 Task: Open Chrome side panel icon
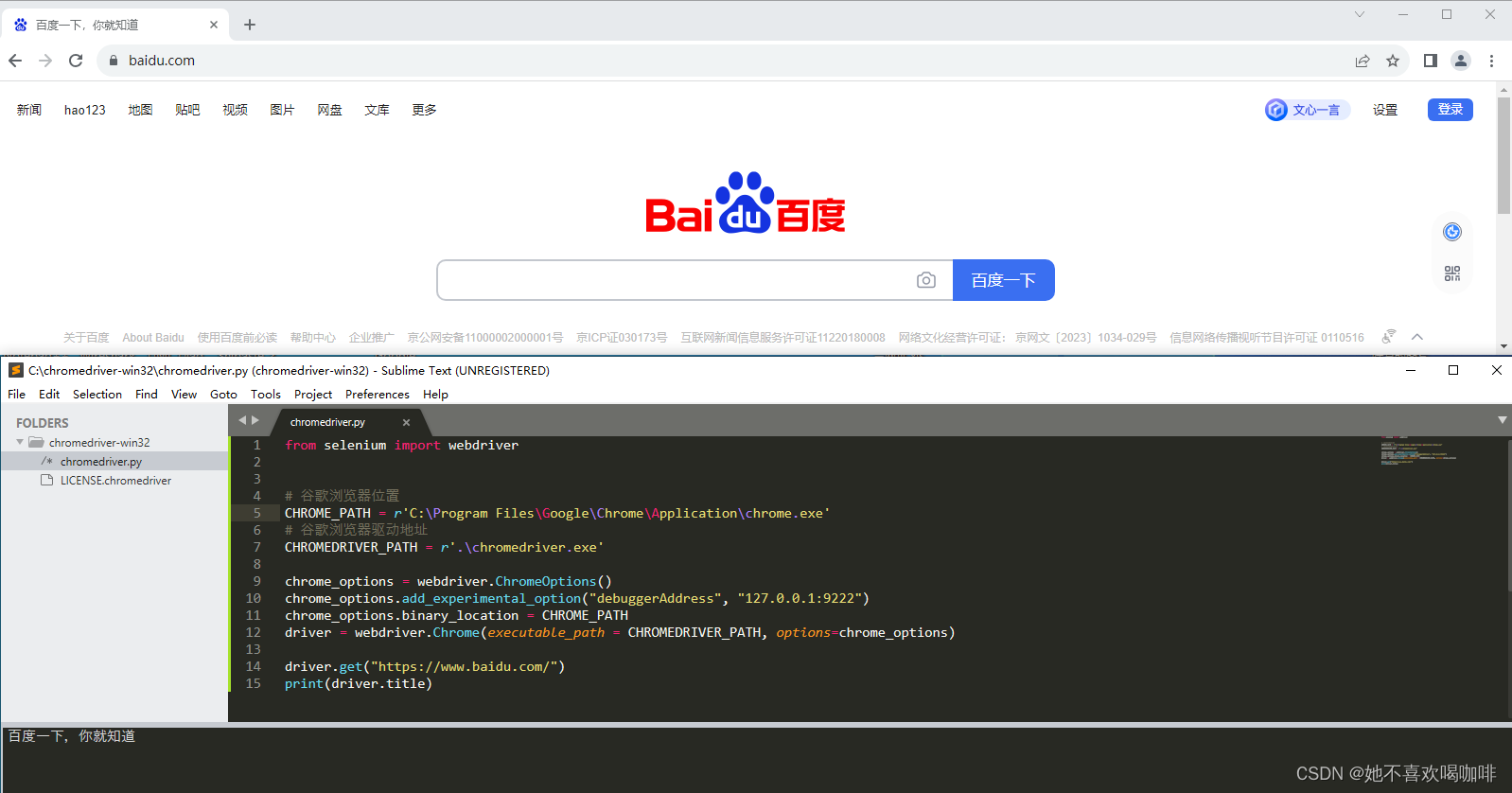point(1431,61)
